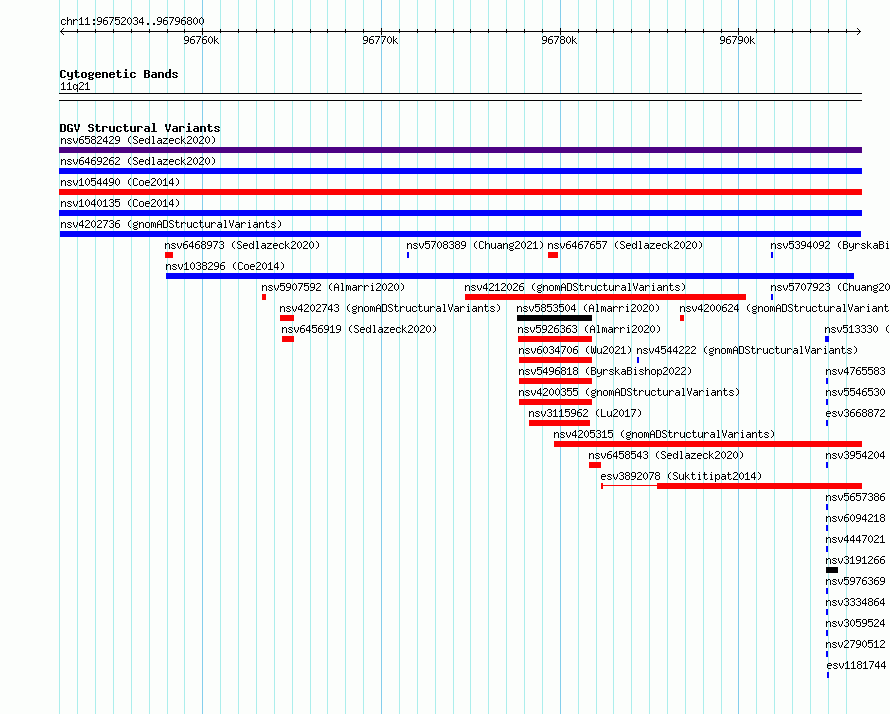Image resolution: width=890 pixels, height=714 pixels.
Task: Click the nsv5546530 variant label
Action: (x=855, y=392)
